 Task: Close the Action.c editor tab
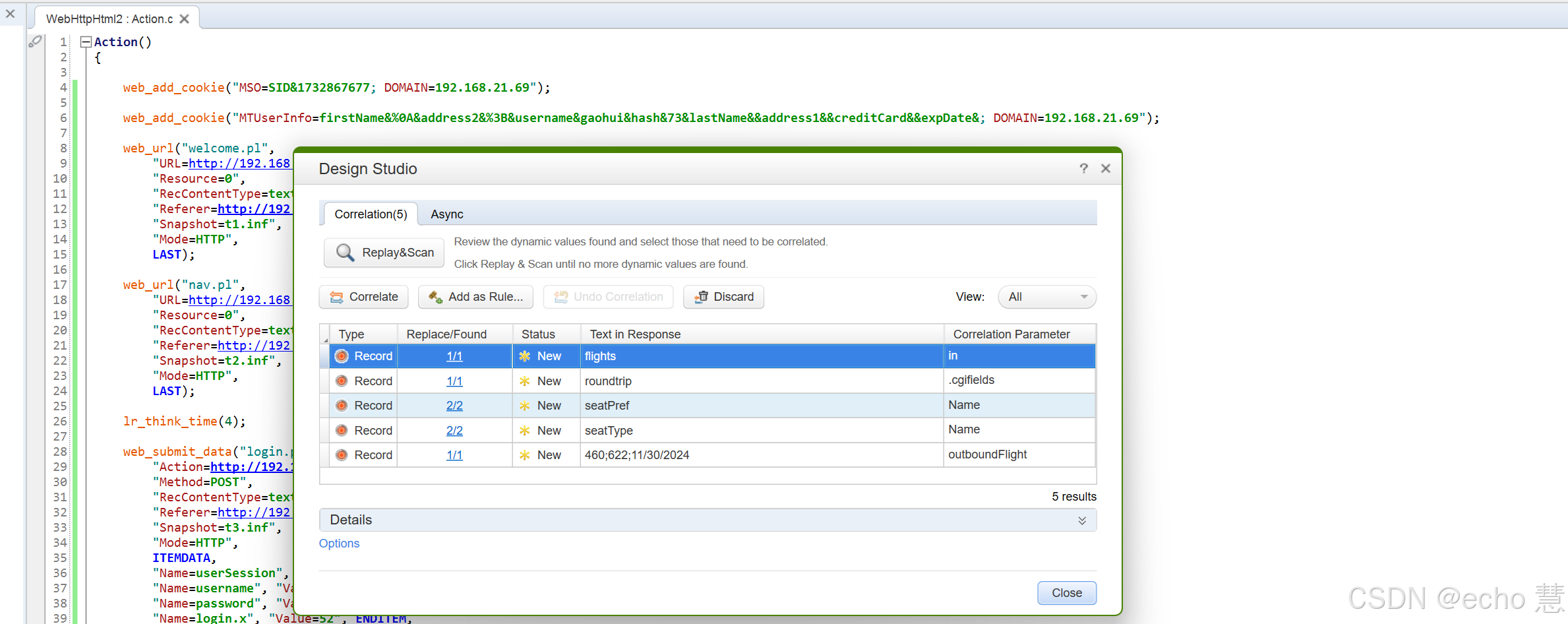185,19
